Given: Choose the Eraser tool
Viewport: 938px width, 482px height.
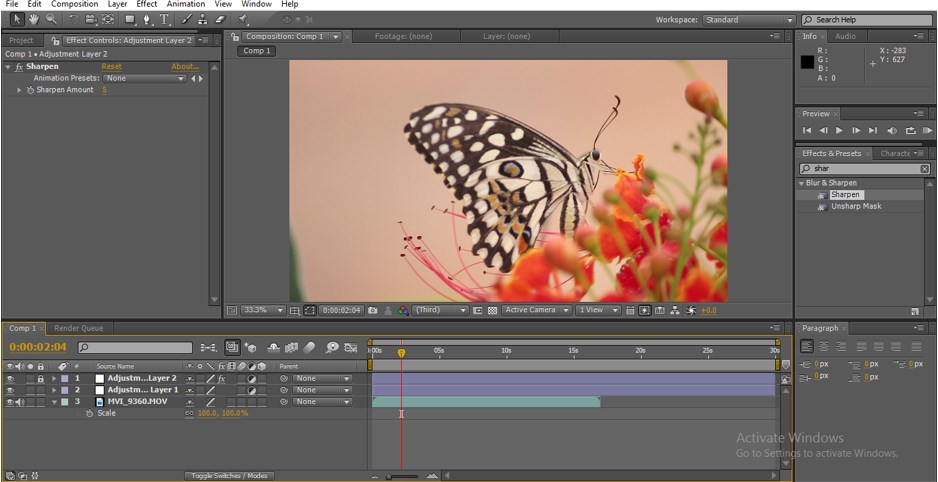Looking at the screenshot, I should [220, 19].
